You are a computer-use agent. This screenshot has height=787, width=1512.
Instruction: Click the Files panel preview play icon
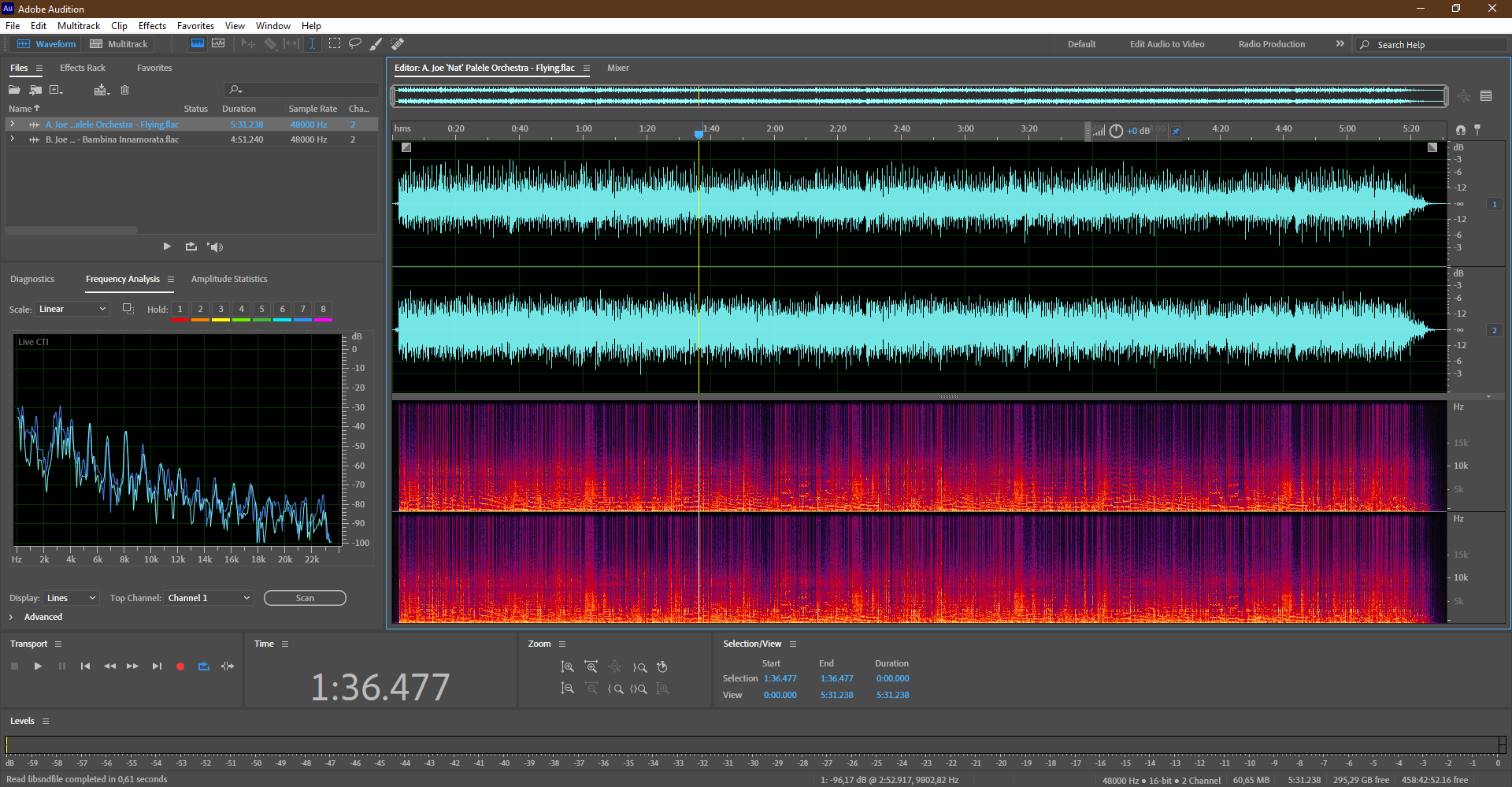[167, 247]
